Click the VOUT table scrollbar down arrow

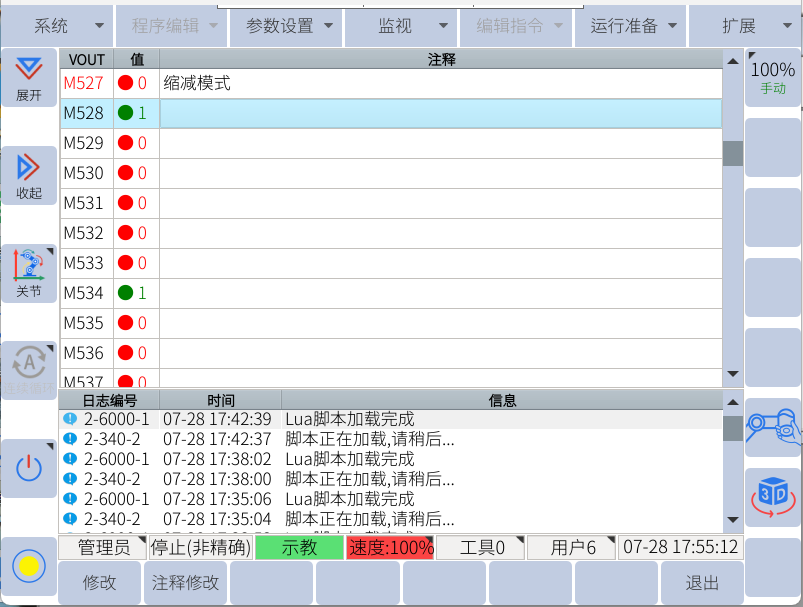point(733,375)
